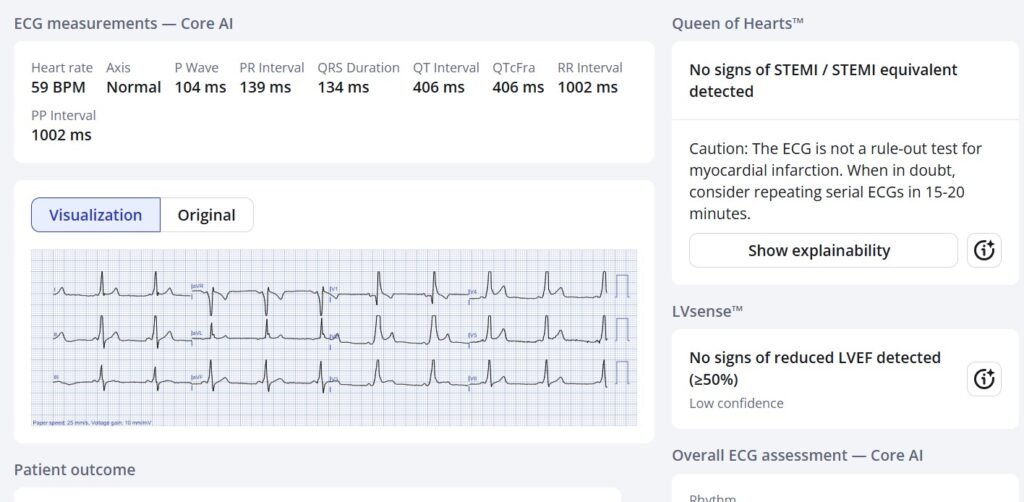
Task: Click the Queen of Hearts section heading
Action: (738, 23)
